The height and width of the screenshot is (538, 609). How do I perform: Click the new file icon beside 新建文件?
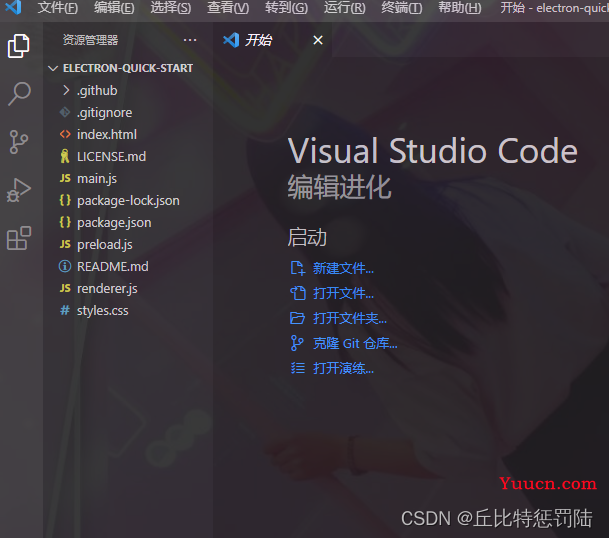[x=298, y=268]
